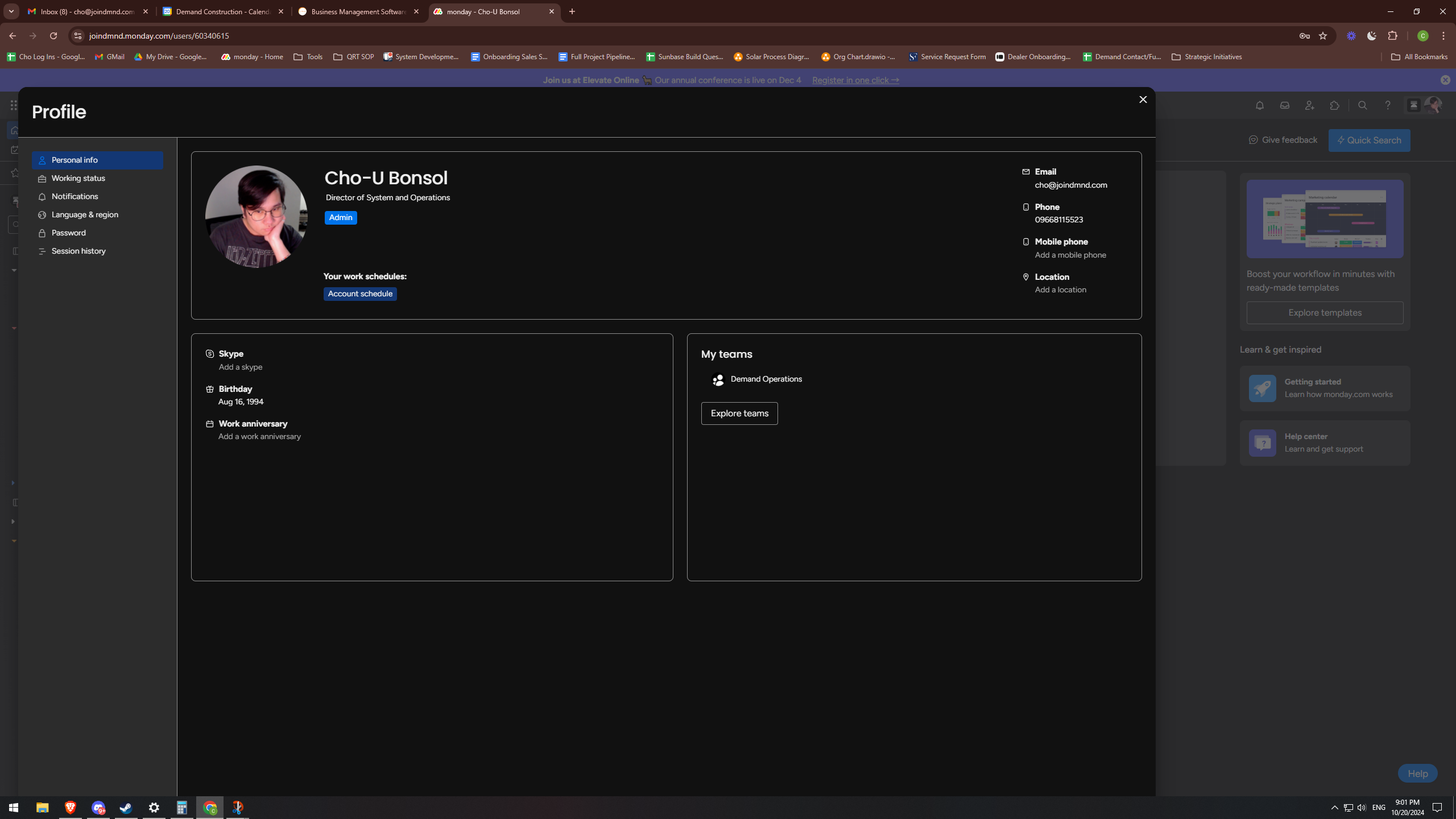Open All Bookmarks folder
The image size is (1456, 819).
pos(1418,57)
